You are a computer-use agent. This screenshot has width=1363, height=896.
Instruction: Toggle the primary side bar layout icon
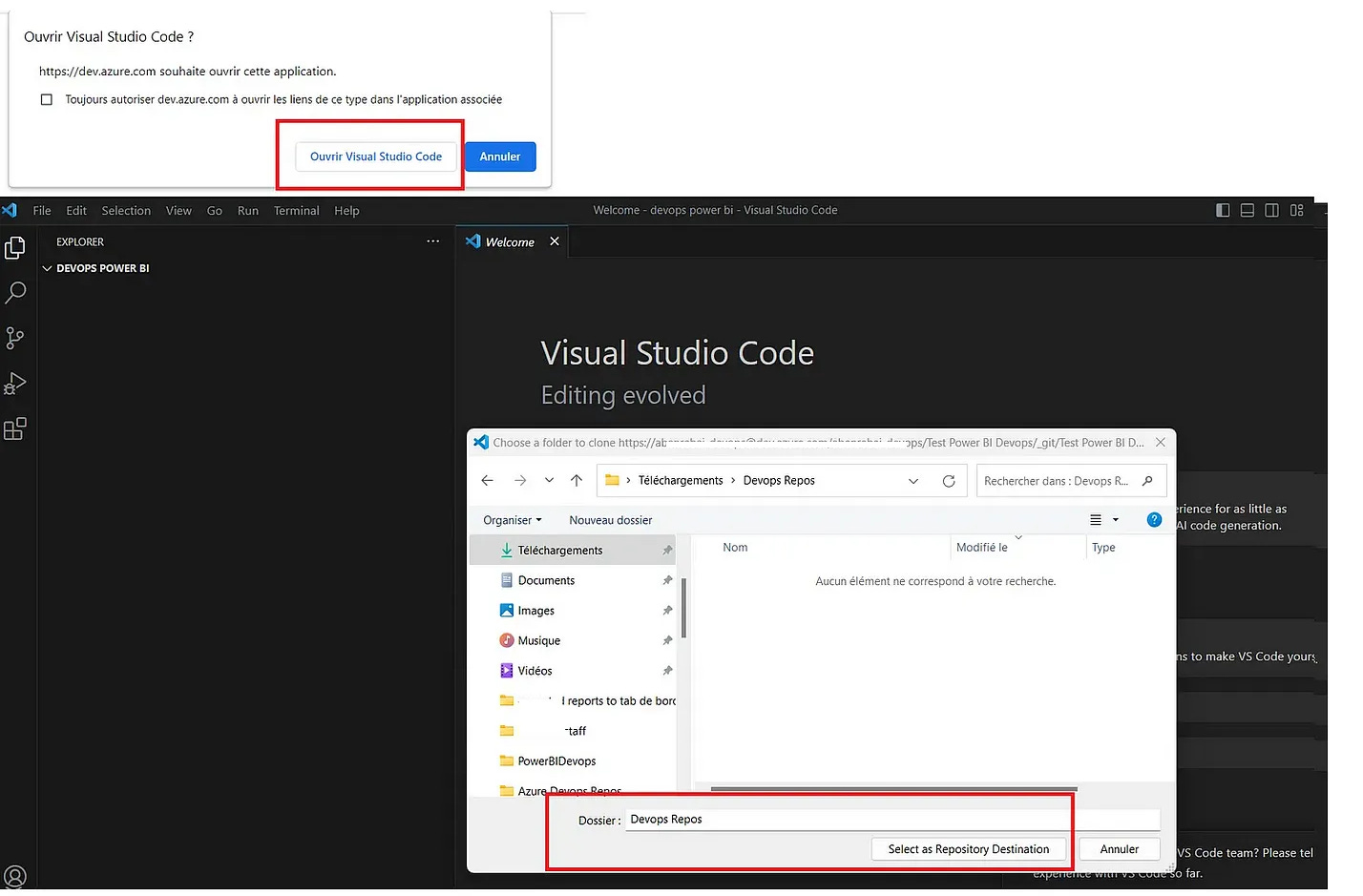(x=1223, y=210)
